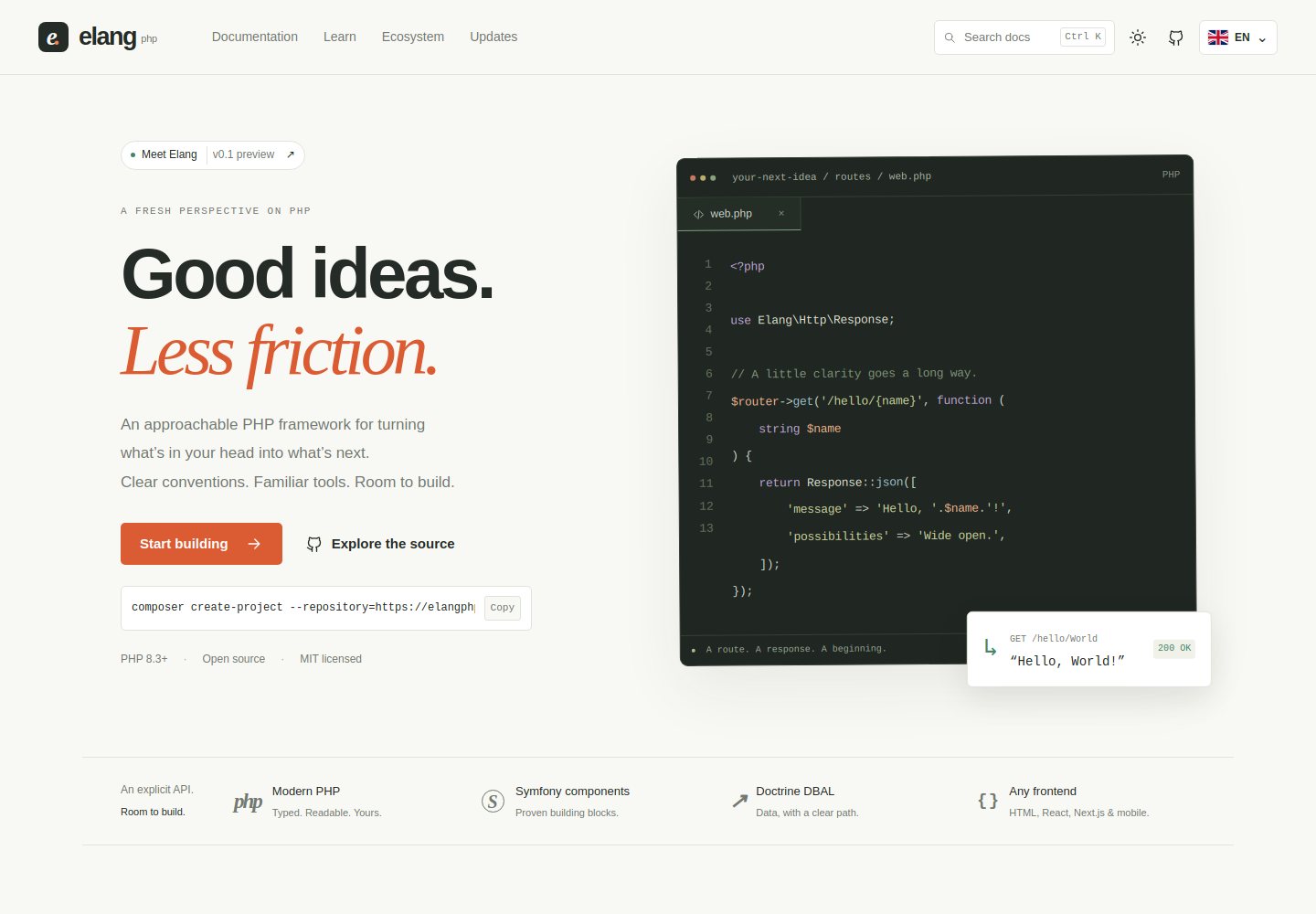Click A route. A response. A beginning. status
Image resolution: width=1316 pixels, height=914 pixels.
point(796,649)
